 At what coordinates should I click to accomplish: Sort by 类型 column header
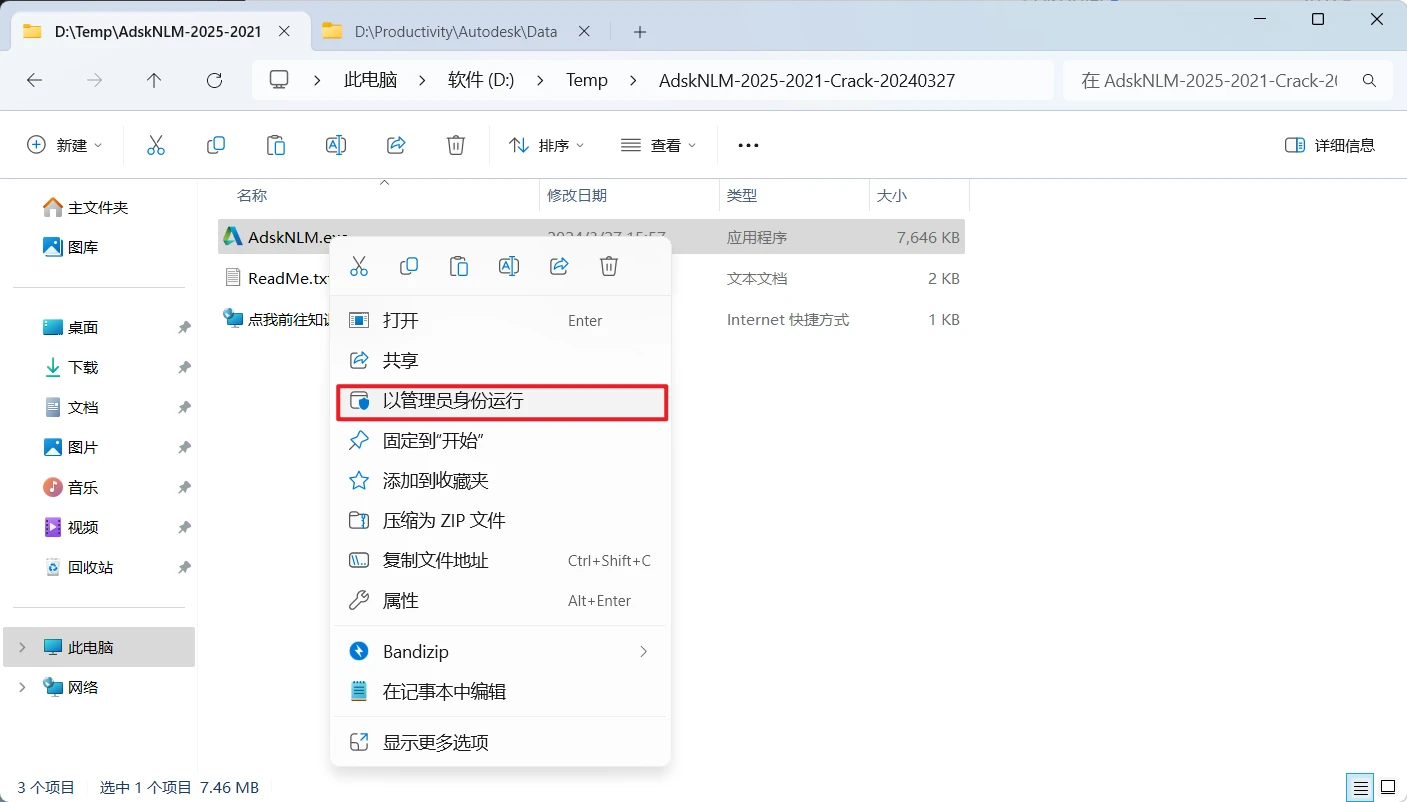(x=742, y=196)
